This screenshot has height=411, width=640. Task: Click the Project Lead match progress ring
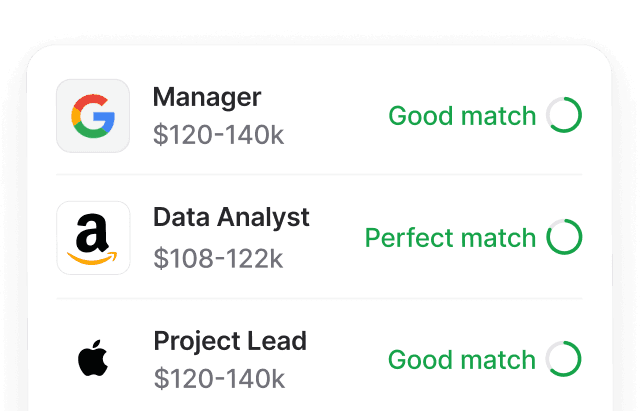click(564, 359)
